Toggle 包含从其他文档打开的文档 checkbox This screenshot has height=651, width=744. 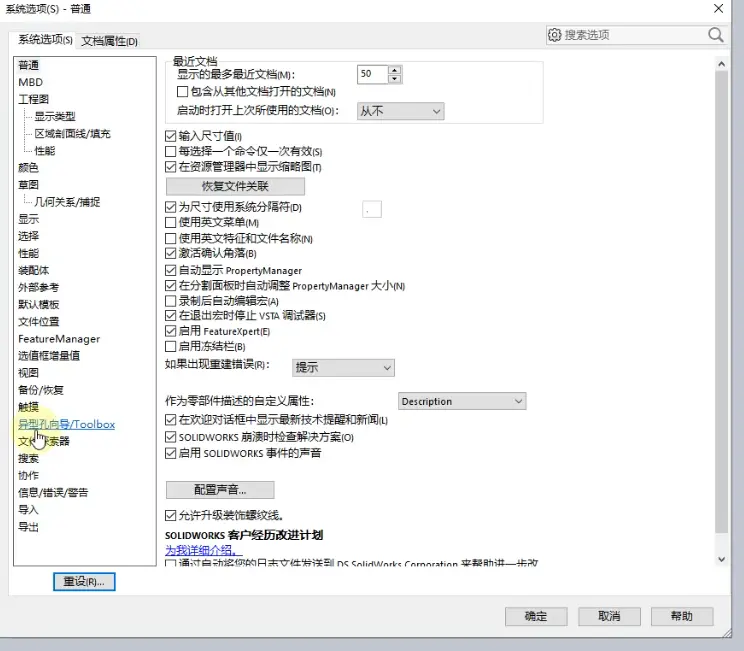182,91
